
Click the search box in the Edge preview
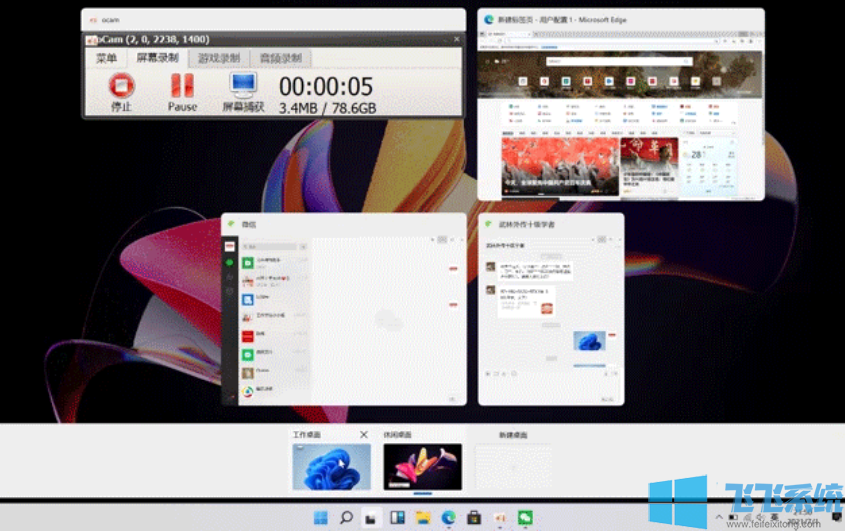pos(619,61)
